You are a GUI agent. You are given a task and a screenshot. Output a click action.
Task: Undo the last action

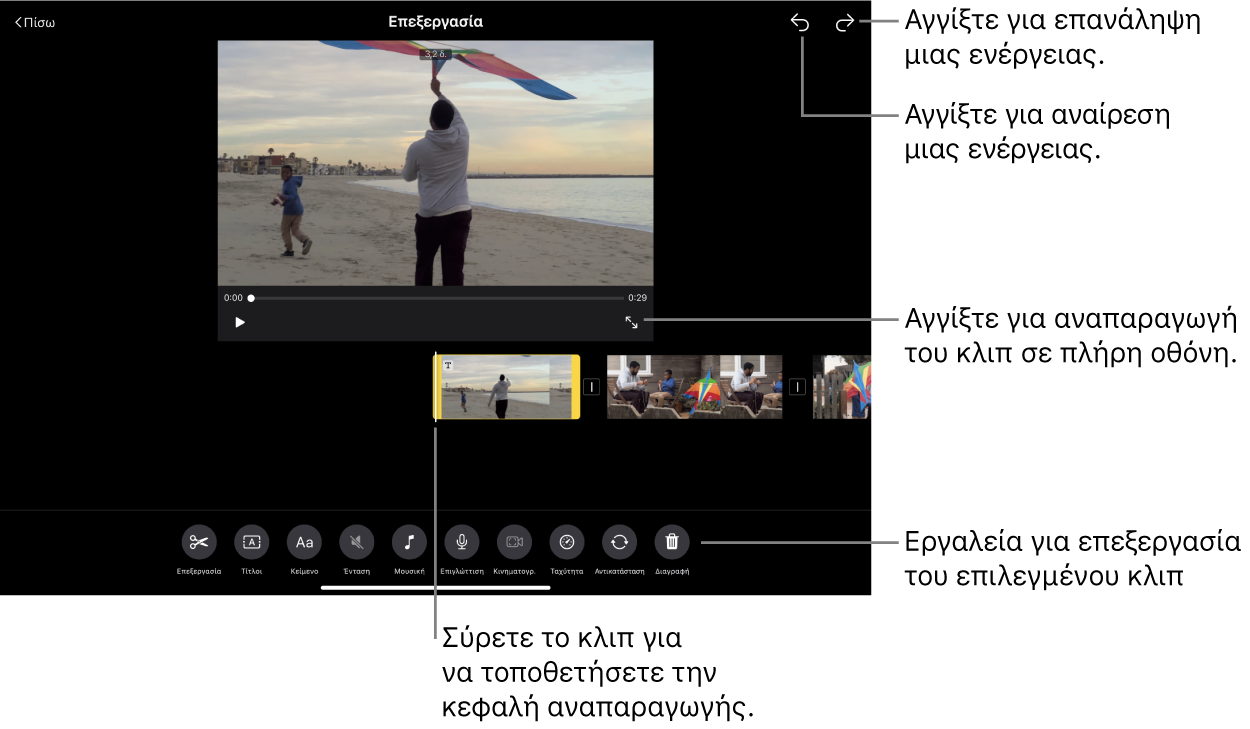(x=800, y=23)
